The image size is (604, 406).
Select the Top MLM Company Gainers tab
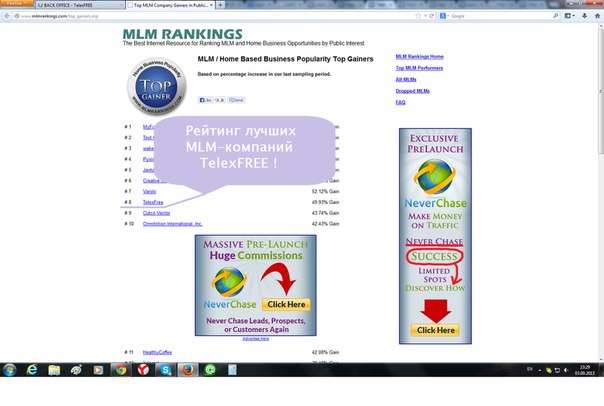170,5
